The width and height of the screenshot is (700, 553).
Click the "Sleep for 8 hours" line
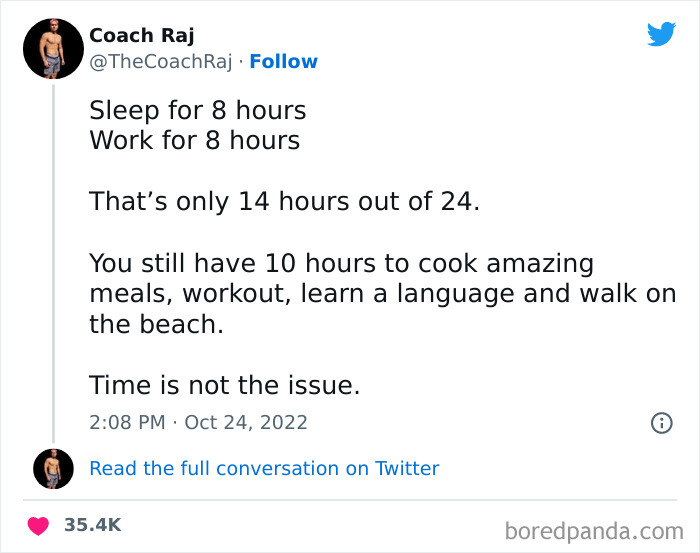pyautogui.click(x=198, y=109)
